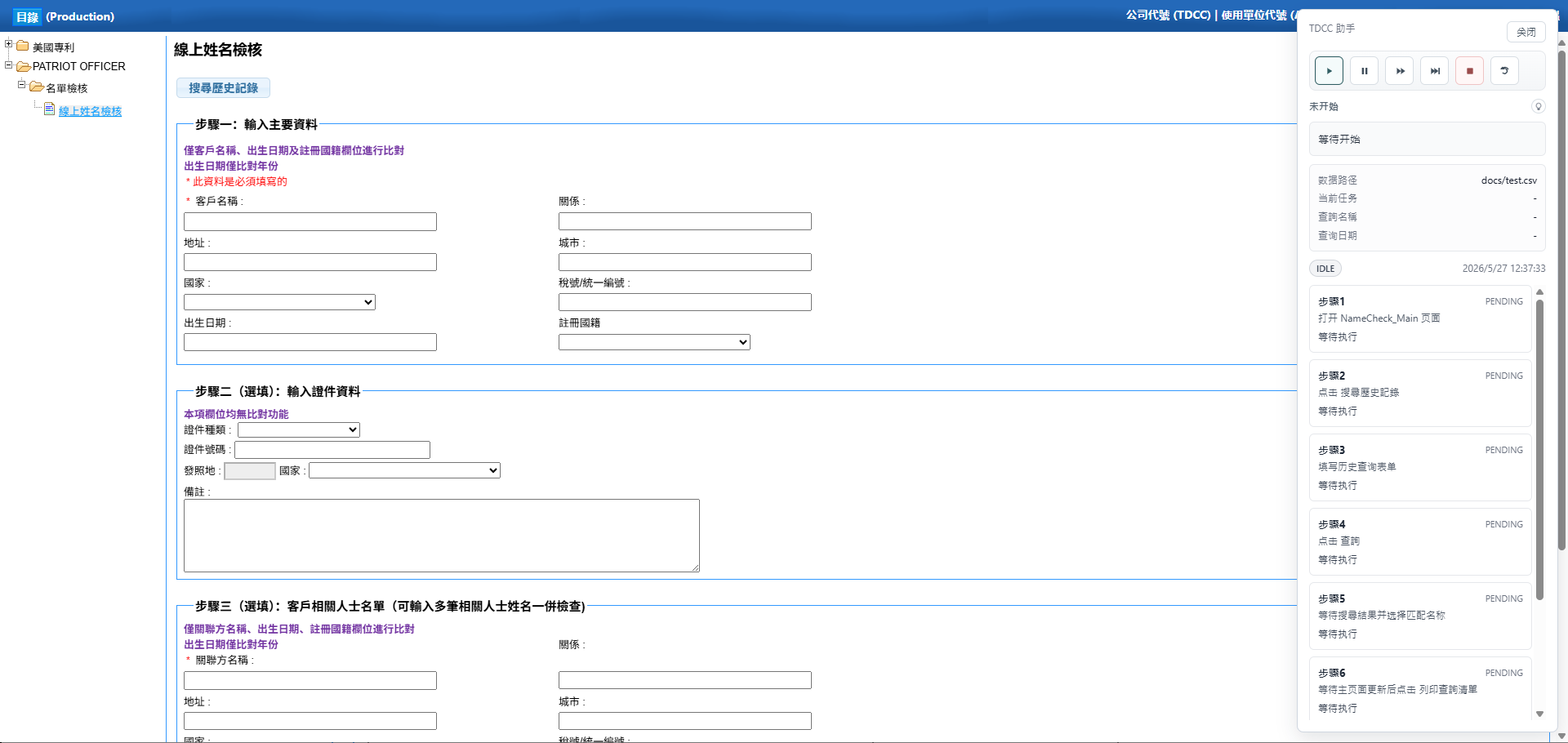1568x743 pixels.
Task: Open the 註冊國籍 dropdown
Action: (654, 342)
